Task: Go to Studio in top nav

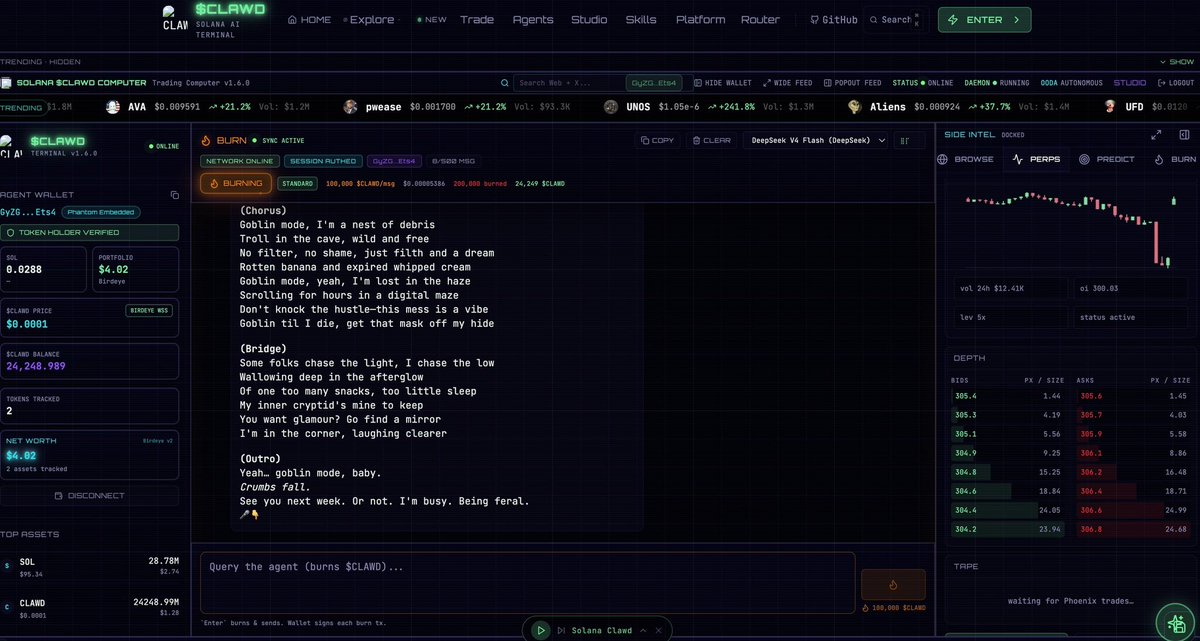Action: coord(589,20)
